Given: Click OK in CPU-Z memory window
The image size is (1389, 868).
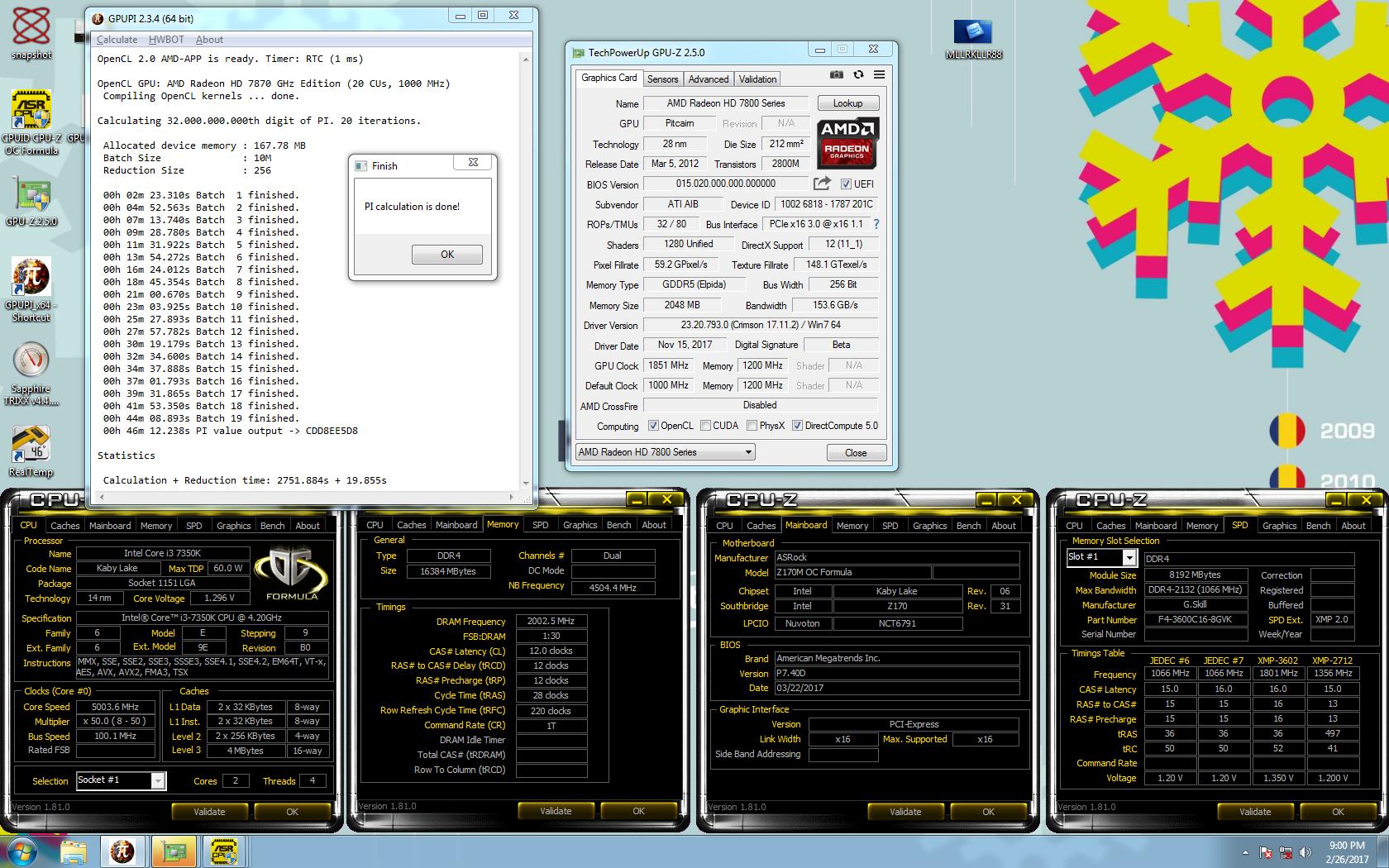Looking at the screenshot, I should [x=638, y=811].
